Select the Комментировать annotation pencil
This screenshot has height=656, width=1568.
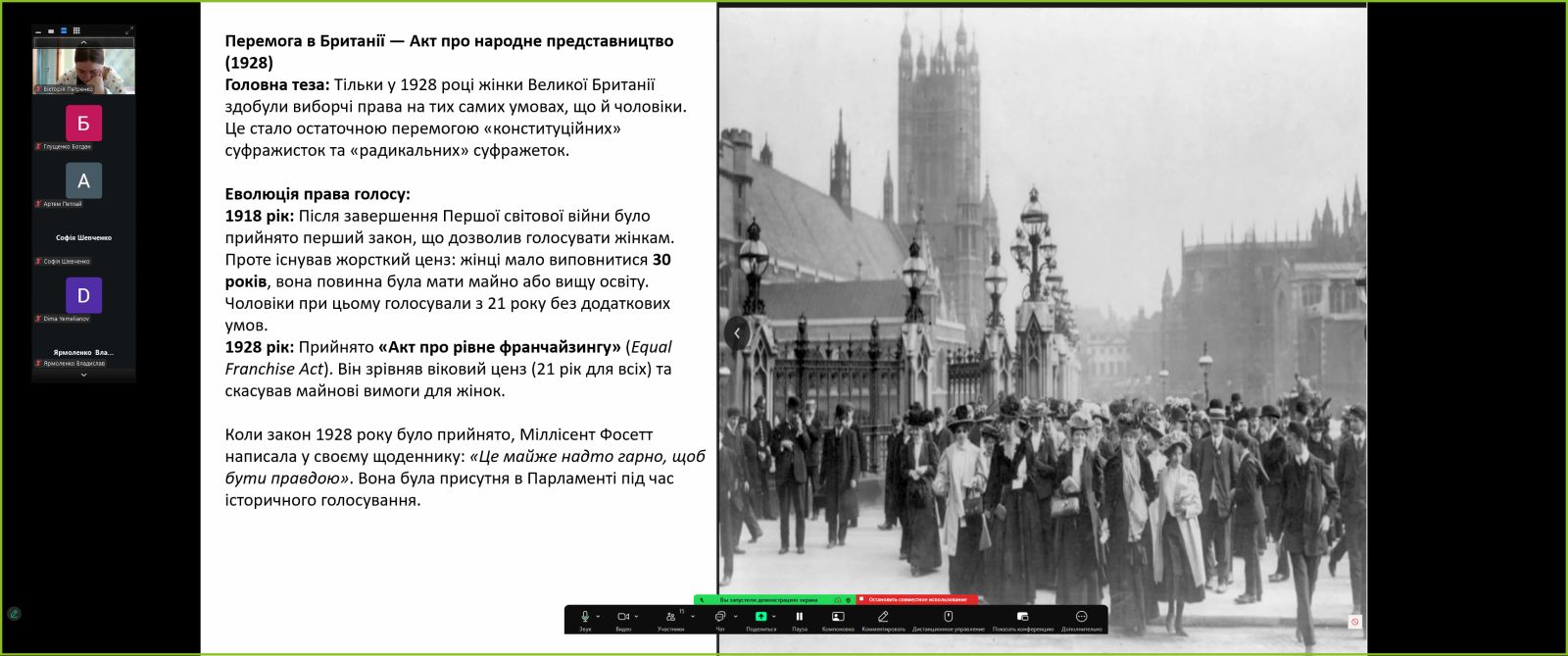click(x=883, y=618)
